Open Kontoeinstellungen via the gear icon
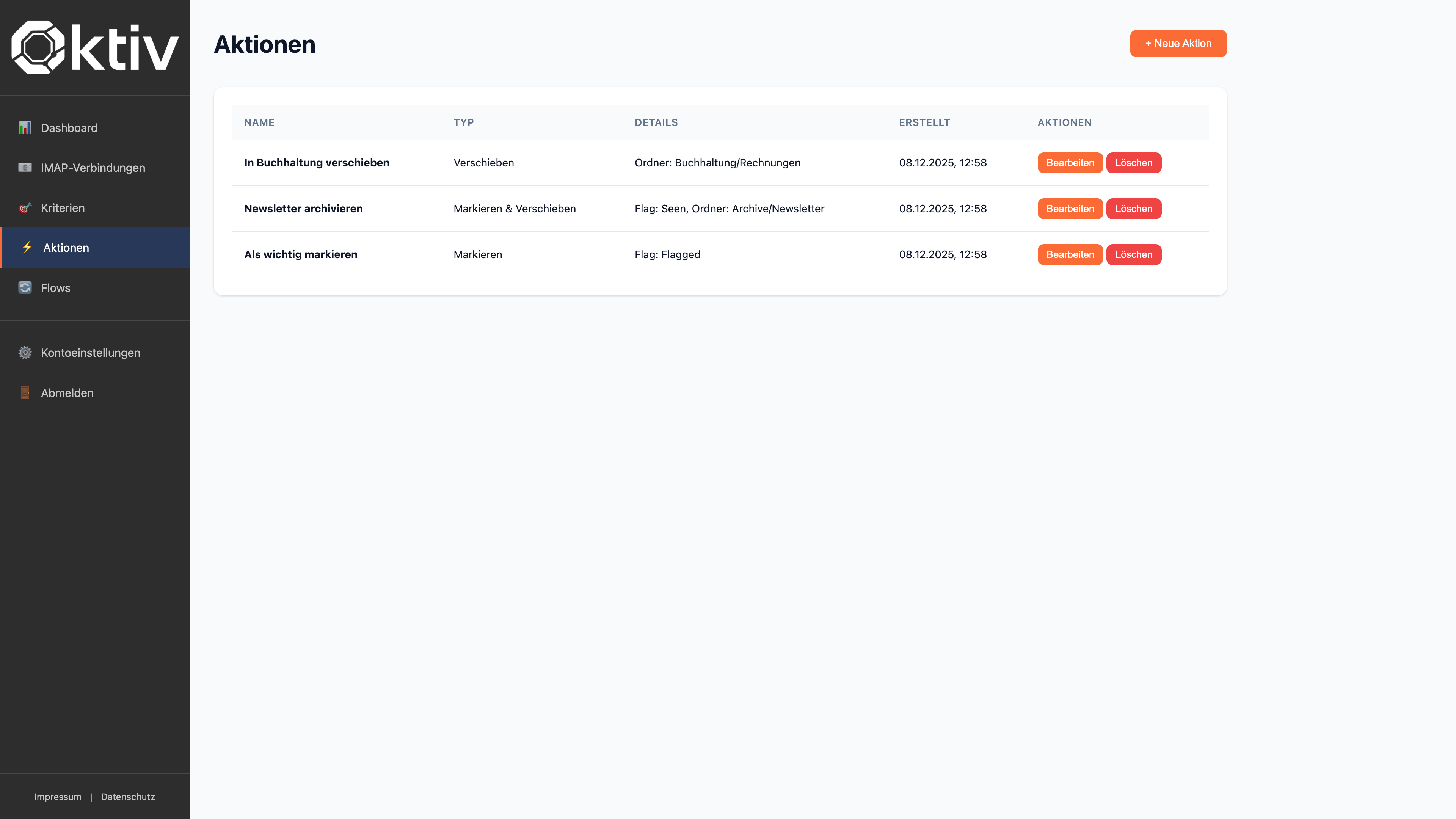This screenshot has height=819, width=1456. (x=25, y=352)
